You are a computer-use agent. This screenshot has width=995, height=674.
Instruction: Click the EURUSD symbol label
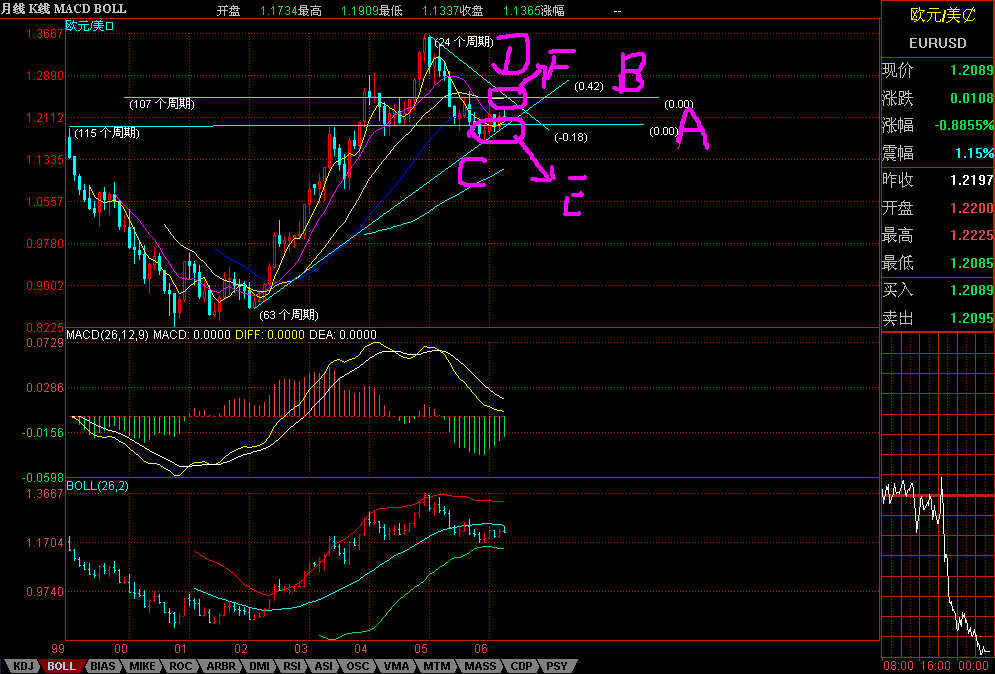coord(937,43)
